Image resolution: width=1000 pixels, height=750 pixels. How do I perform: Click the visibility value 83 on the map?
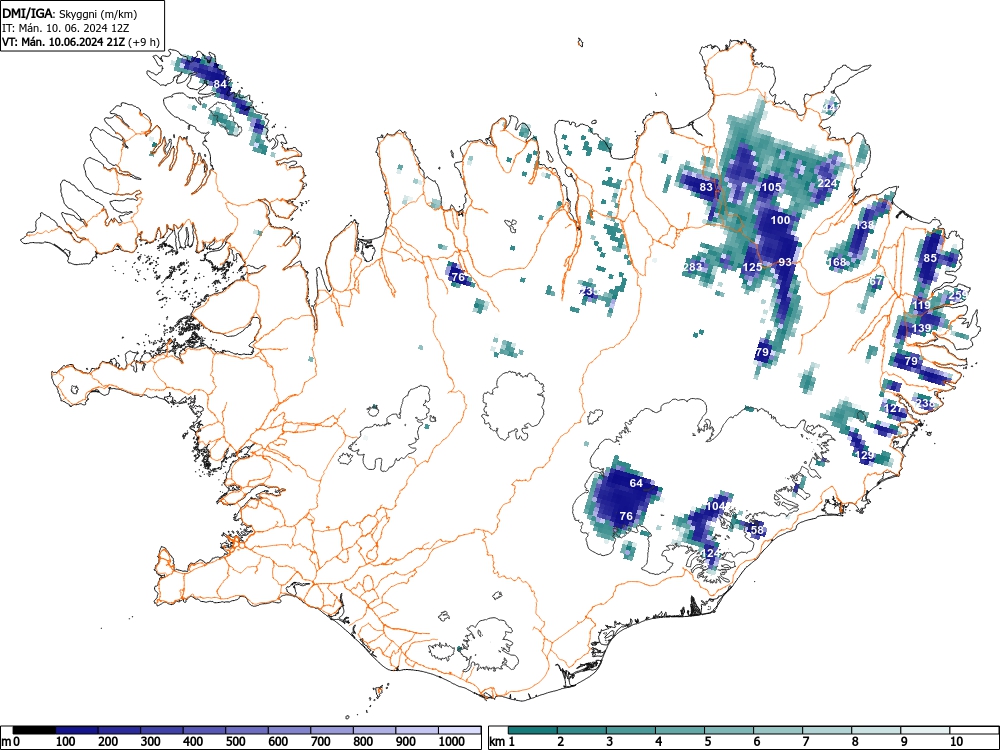coord(706,187)
